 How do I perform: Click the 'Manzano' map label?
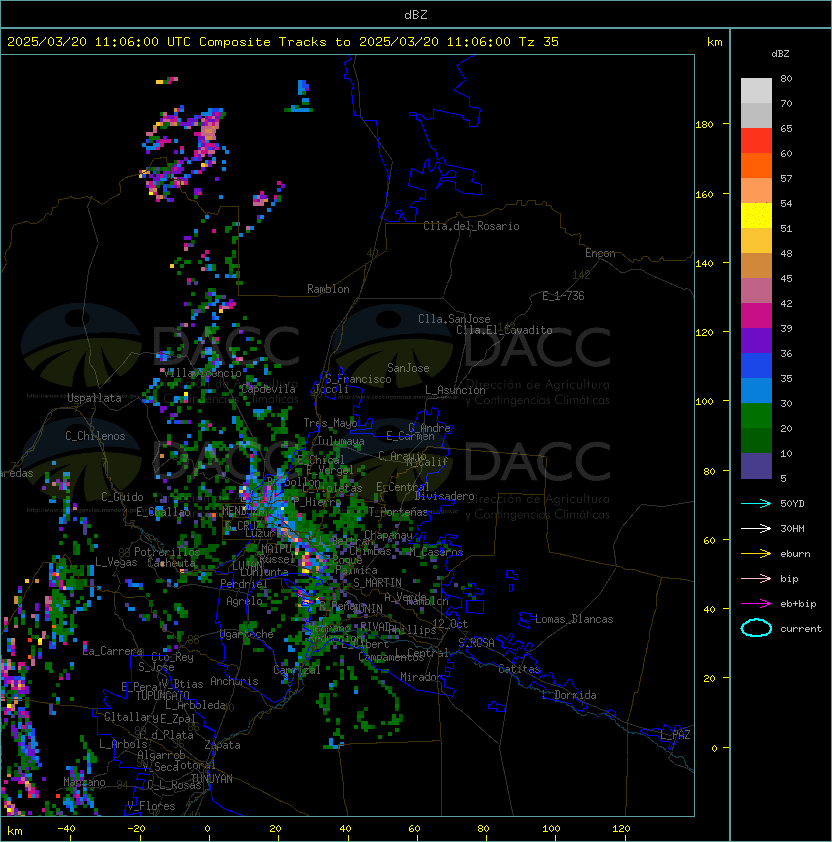pyautogui.click(x=84, y=782)
